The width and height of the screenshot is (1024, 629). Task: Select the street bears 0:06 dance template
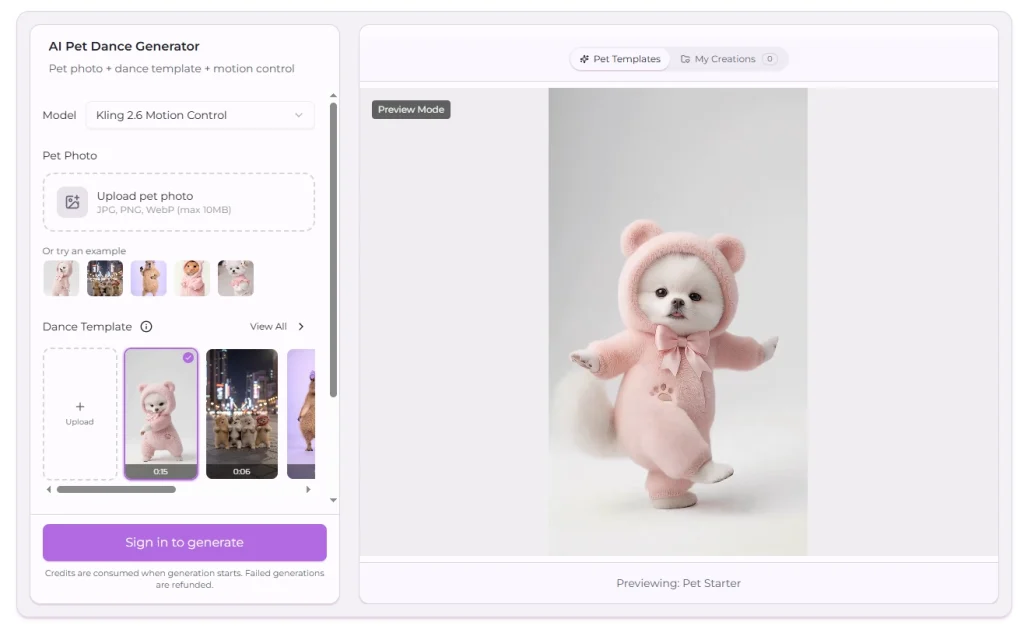(242, 413)
